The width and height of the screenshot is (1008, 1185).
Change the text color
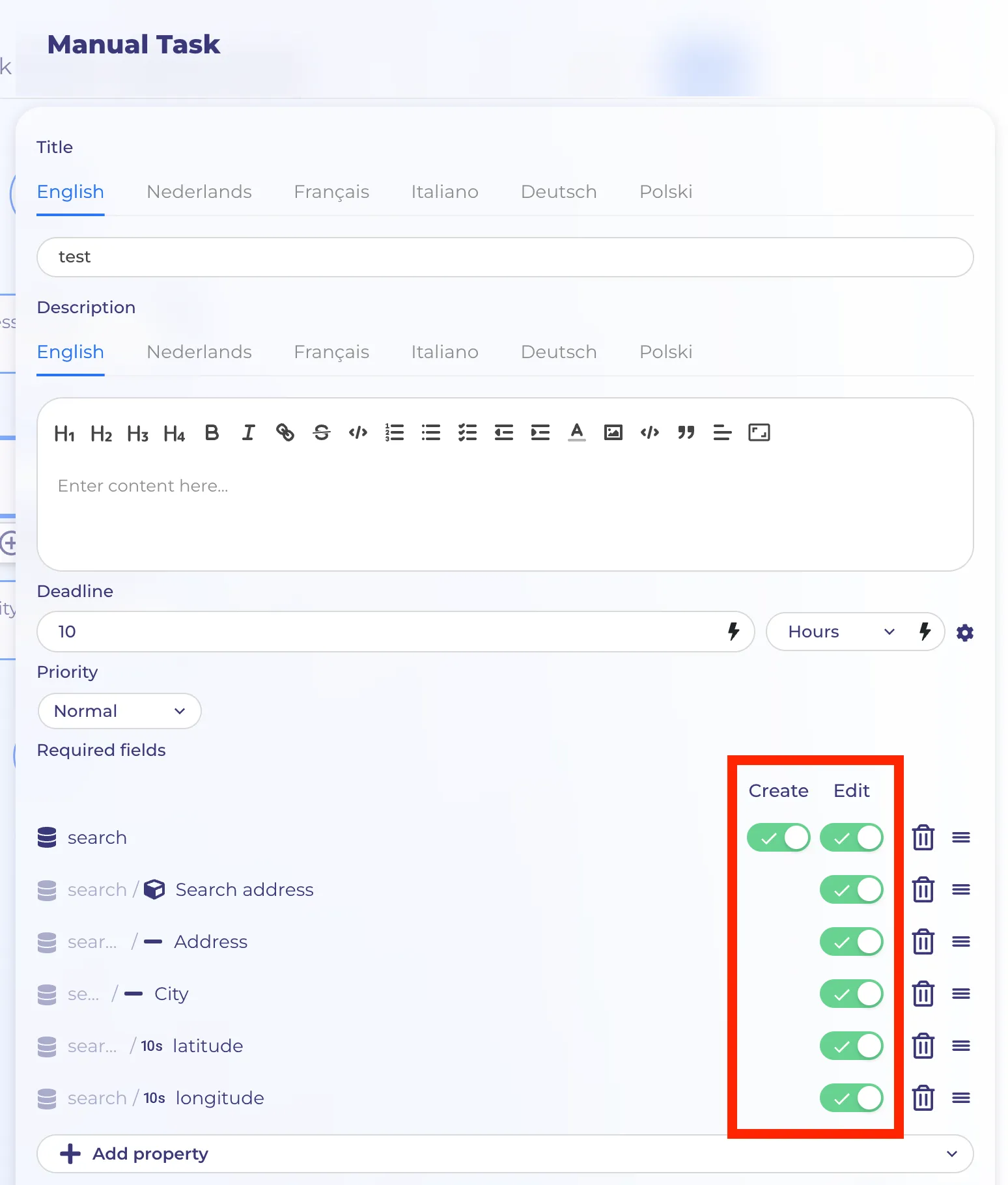pos(577,432)
